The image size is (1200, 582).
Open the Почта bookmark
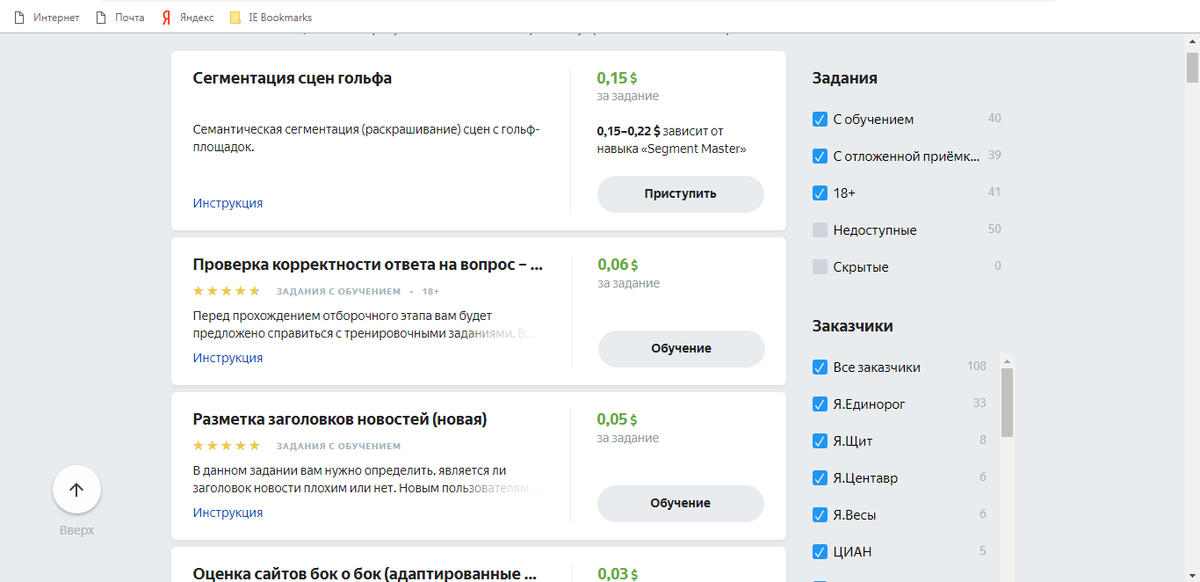[120, 18]
